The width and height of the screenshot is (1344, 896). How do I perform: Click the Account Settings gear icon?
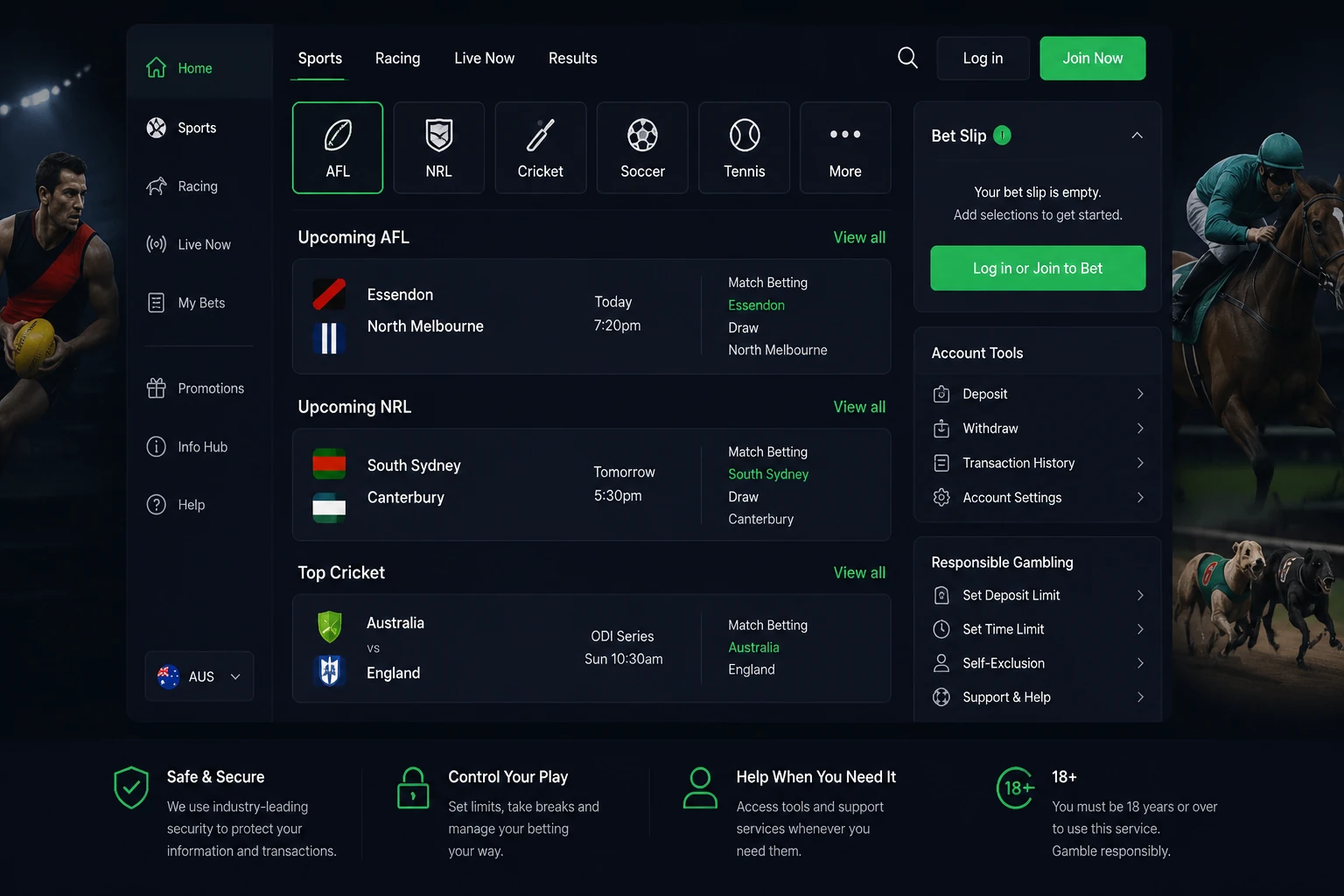click(941, 497)
